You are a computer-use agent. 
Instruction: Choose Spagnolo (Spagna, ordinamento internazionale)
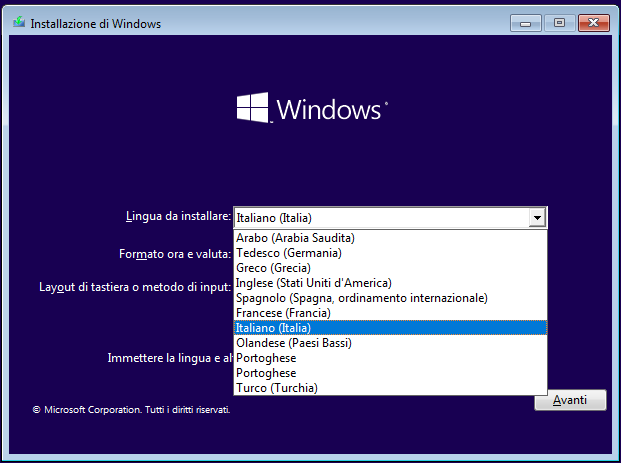(390, 298)
